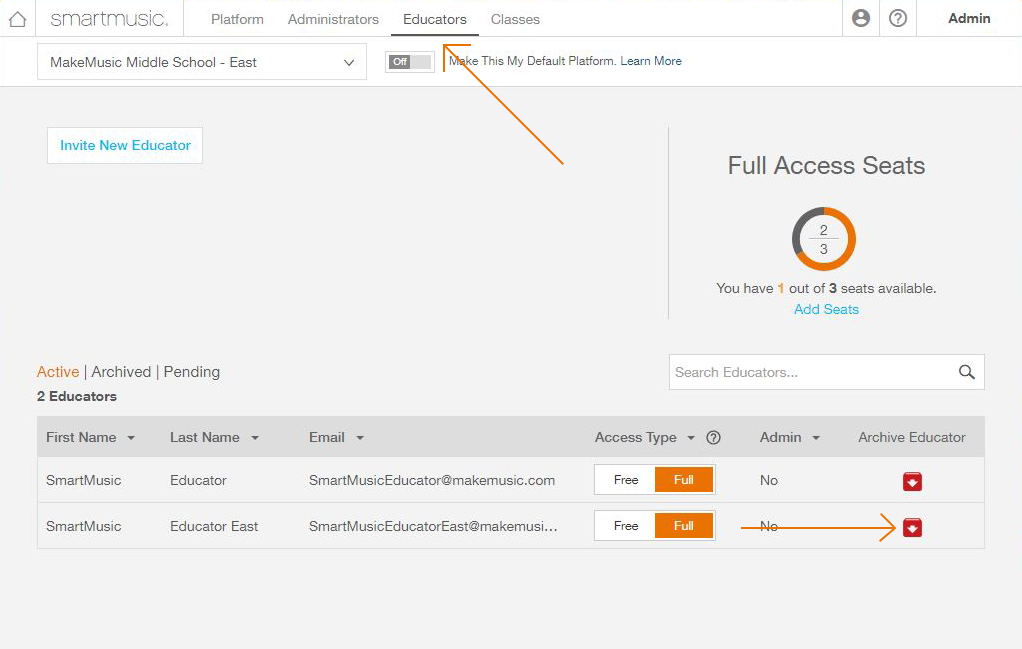Viewport: 1022px width, 649px height.
Task: Set Full access for Educator East
Action: (684, 526)
